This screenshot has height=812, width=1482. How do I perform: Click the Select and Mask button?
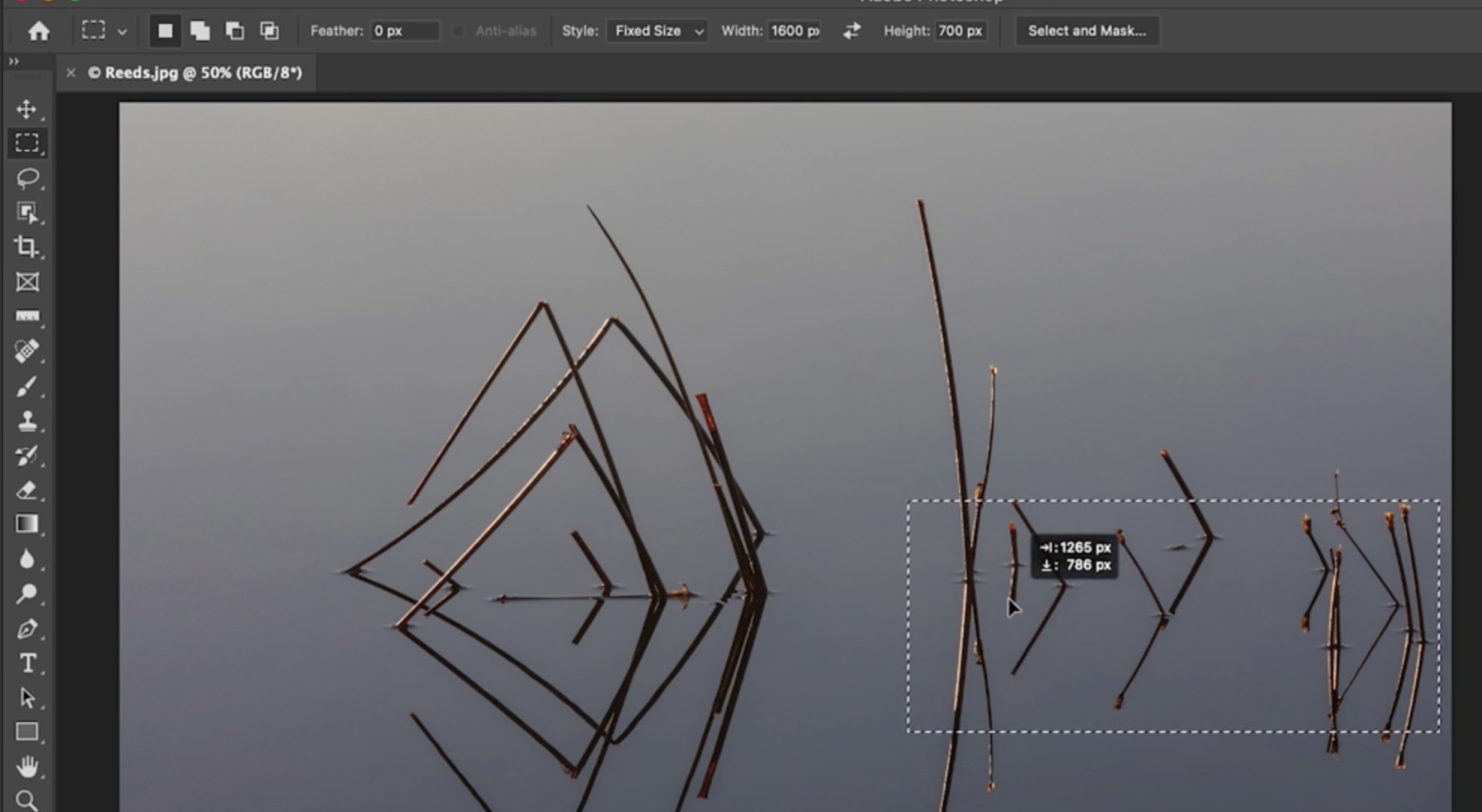click(1086, 31)
